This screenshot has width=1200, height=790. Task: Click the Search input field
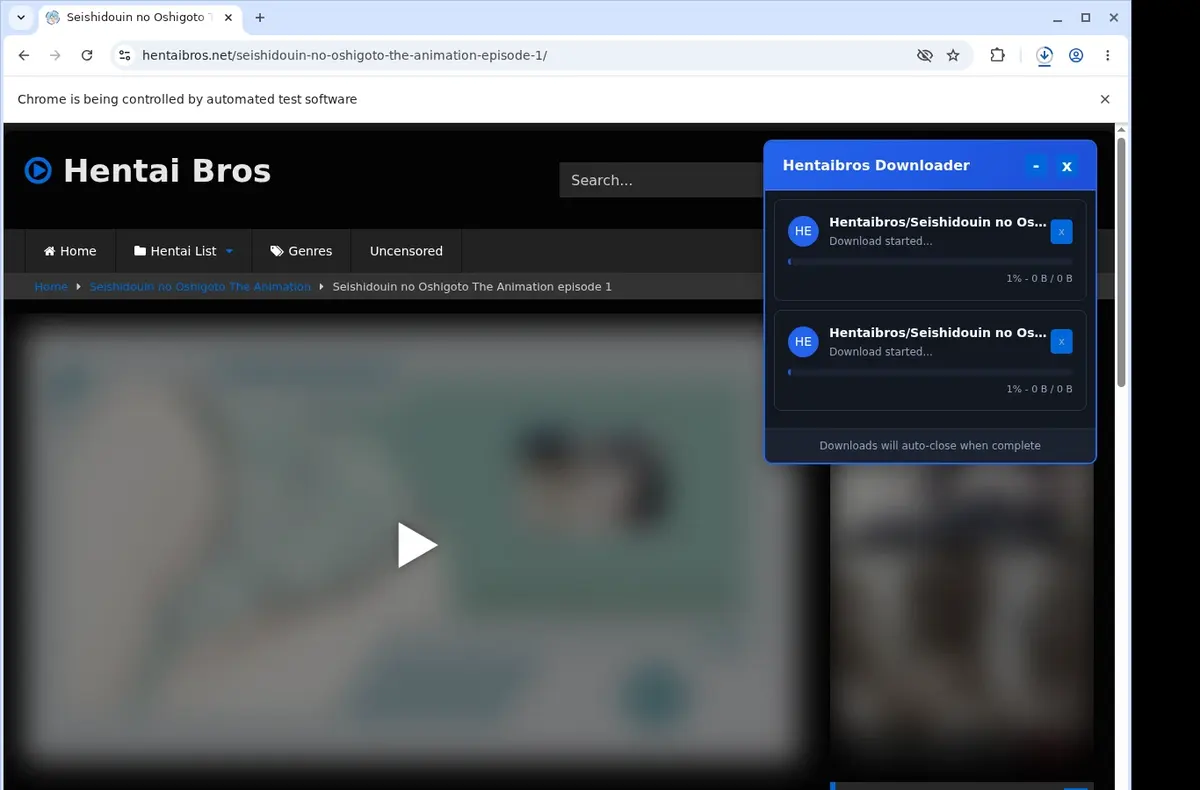(x=662, y=180)
